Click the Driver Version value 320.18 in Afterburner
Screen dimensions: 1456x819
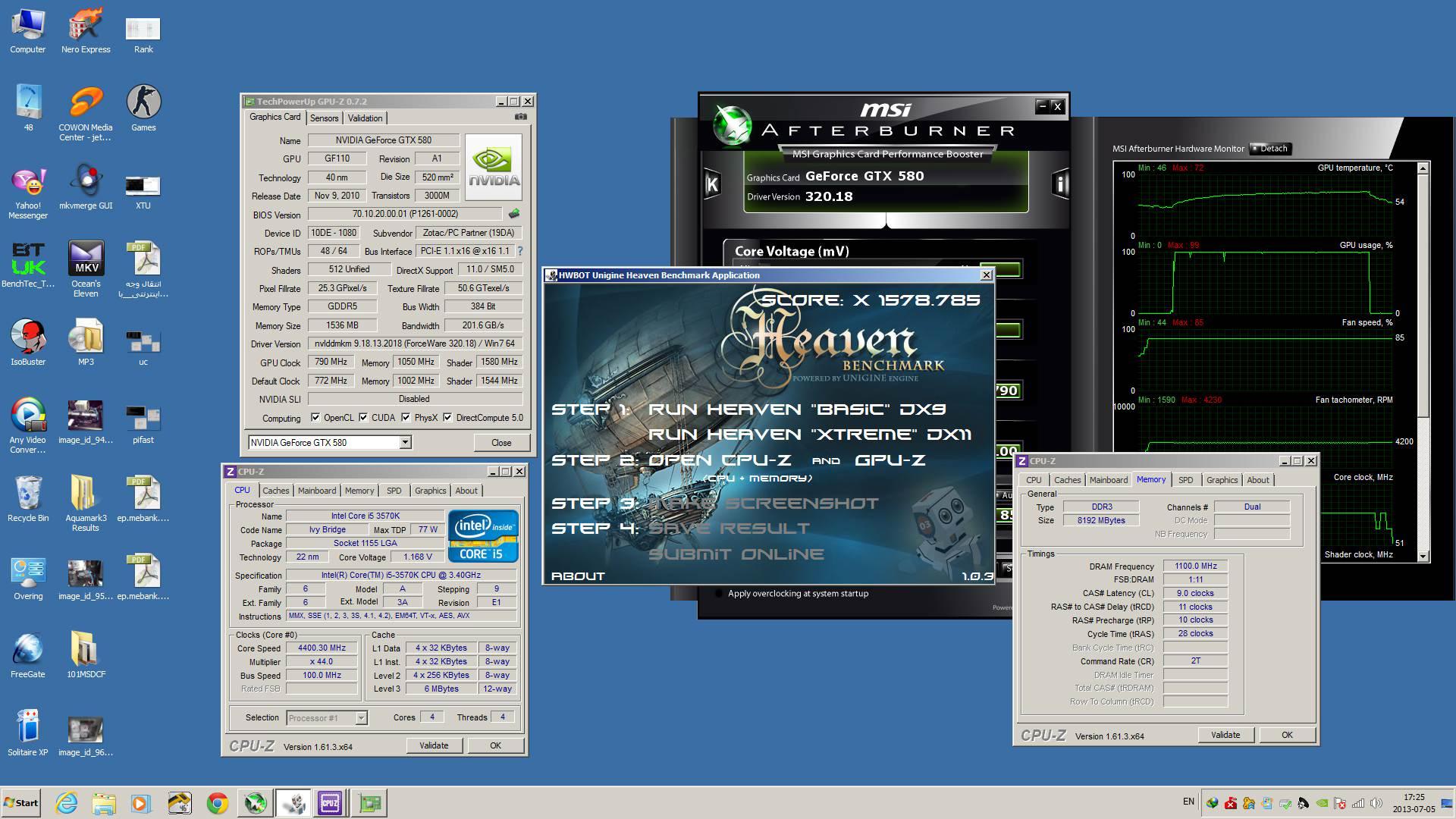(829, 196)
